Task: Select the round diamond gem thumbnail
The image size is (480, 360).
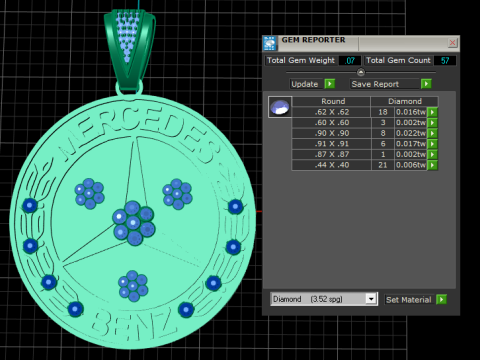Action: (280, 107)
